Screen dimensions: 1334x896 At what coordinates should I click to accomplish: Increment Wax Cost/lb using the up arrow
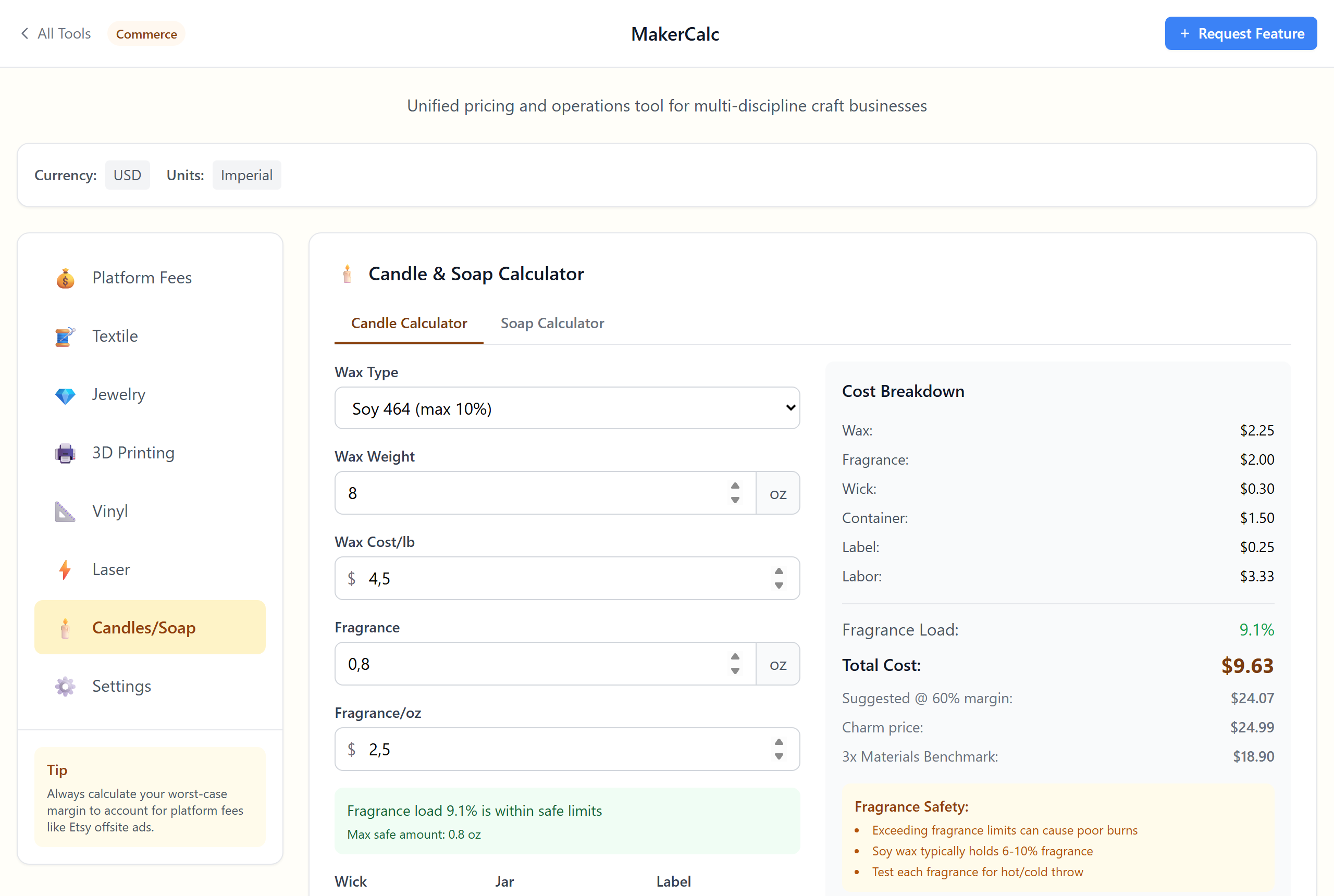tap(779, 570)
